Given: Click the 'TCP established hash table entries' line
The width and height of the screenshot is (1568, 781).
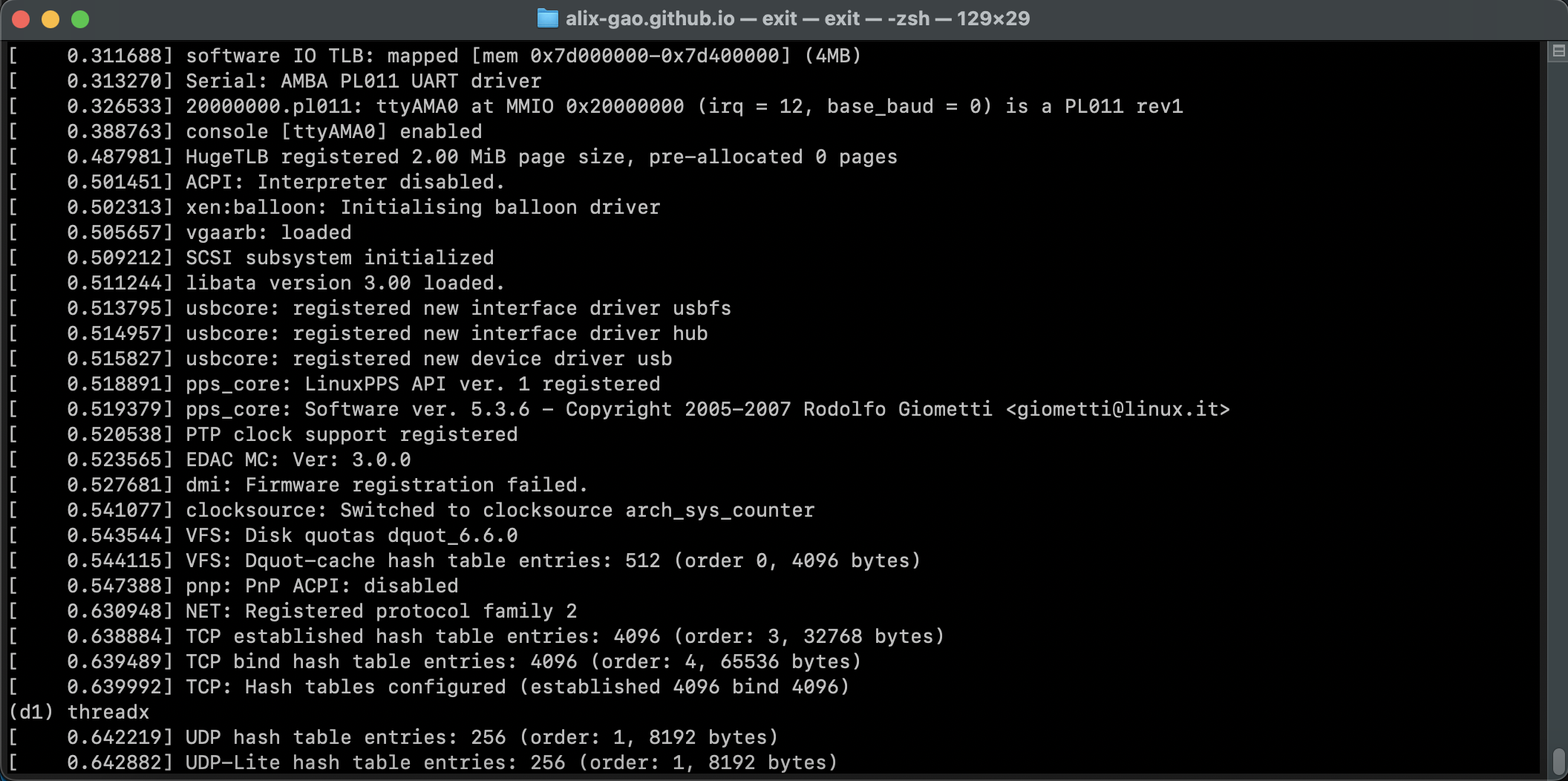Looking at the screenshot, I should pyautogui.click(x=477, y=636).
